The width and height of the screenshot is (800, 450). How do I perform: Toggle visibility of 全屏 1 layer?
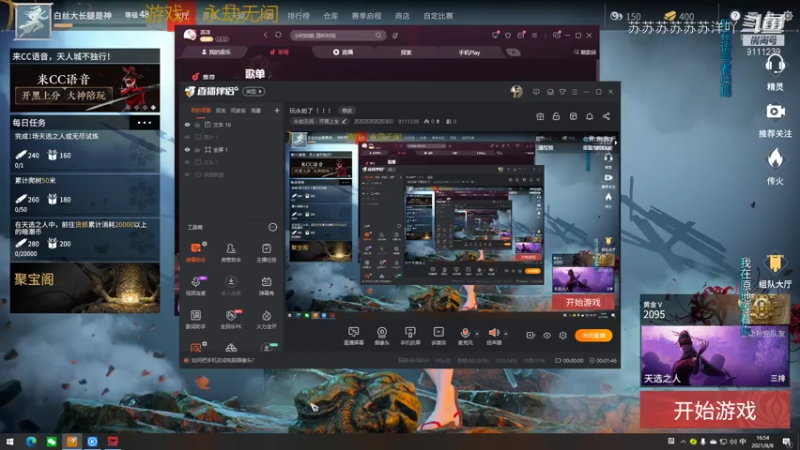pos(187,149)
